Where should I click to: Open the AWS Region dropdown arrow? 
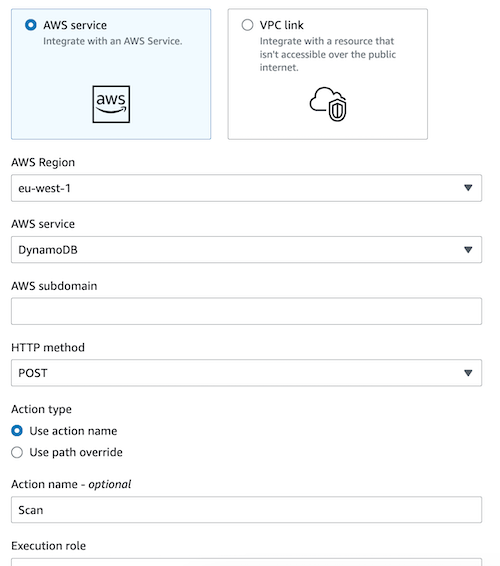point(468,188)
